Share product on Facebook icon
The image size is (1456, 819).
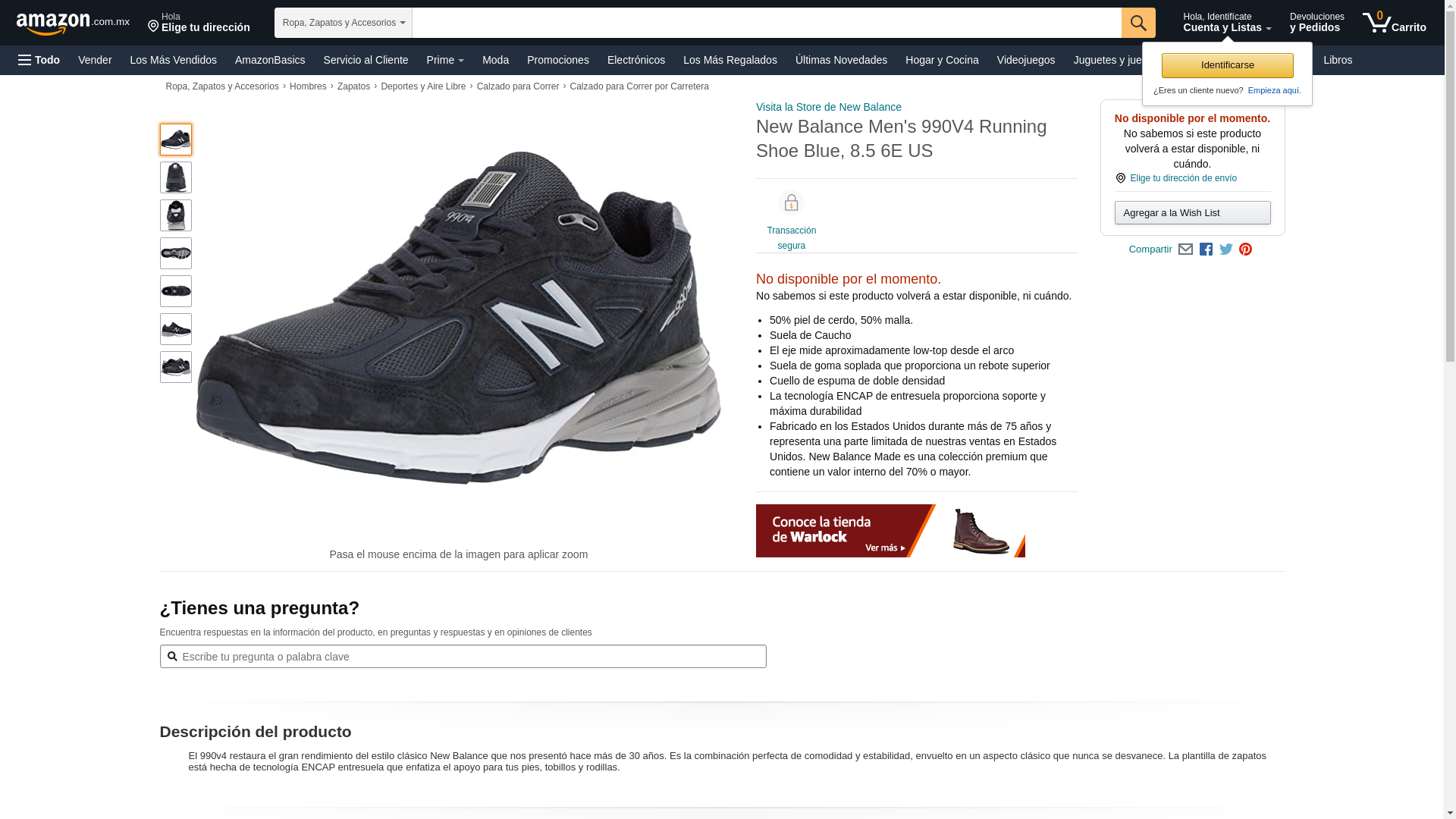[x=1206, y=249]
